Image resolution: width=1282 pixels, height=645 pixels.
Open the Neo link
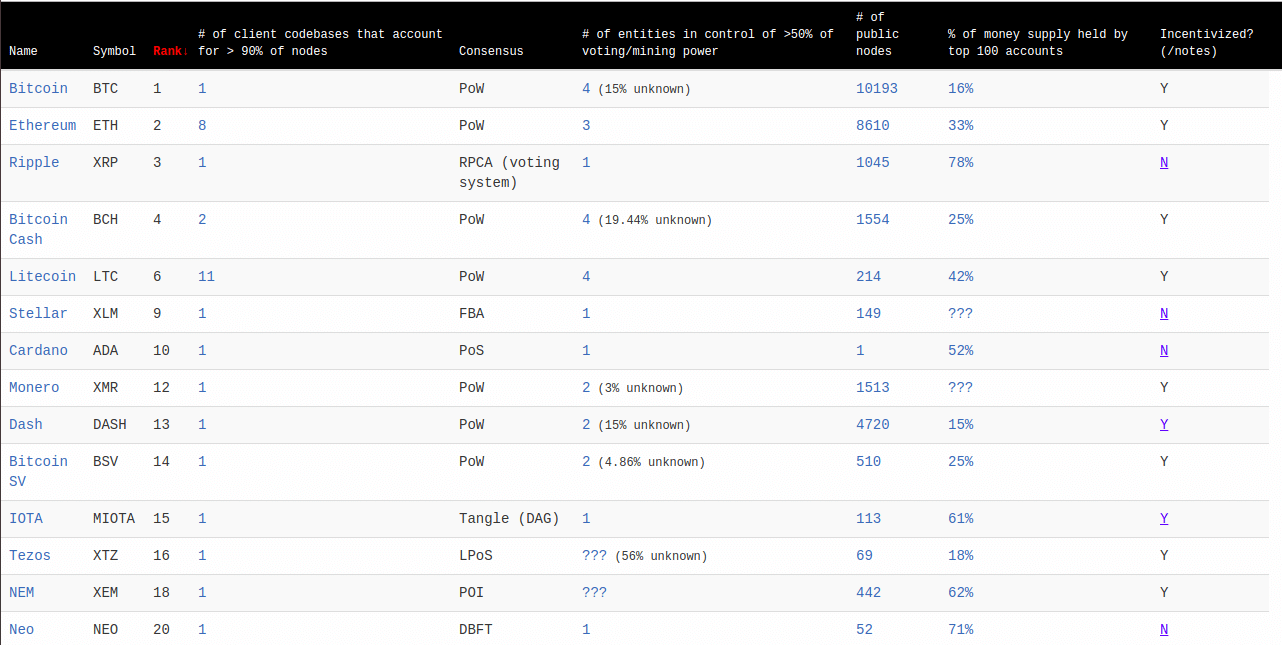pos(21,629)
